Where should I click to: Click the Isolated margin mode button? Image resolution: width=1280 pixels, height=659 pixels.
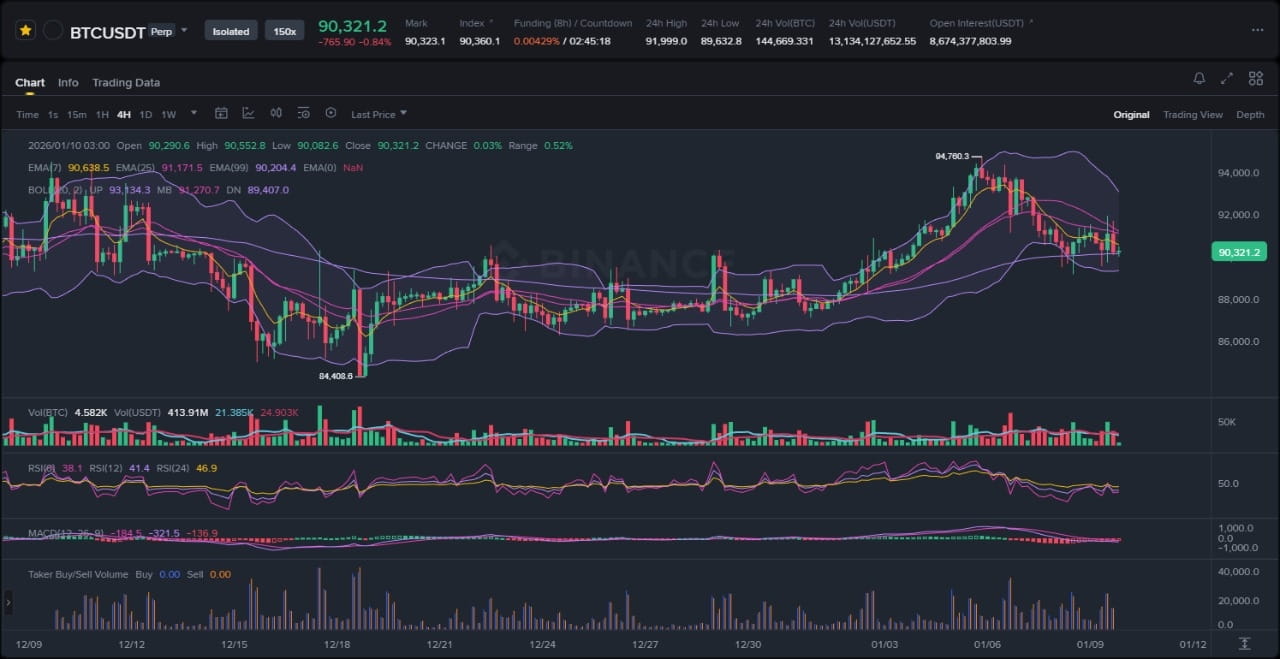(x=230, y=31)
